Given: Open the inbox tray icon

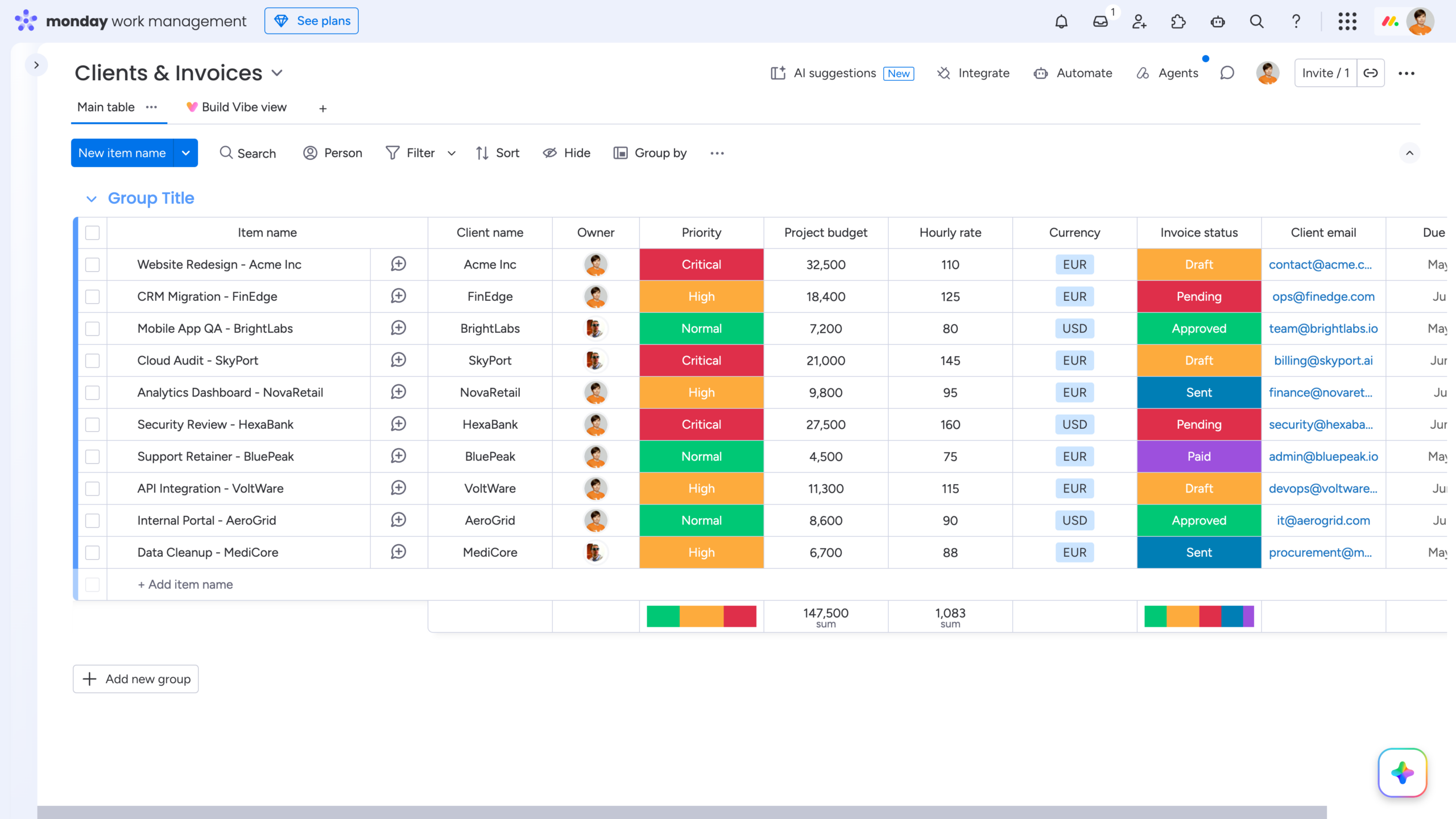Looking at the screenshot, I should coord(1101,22).
